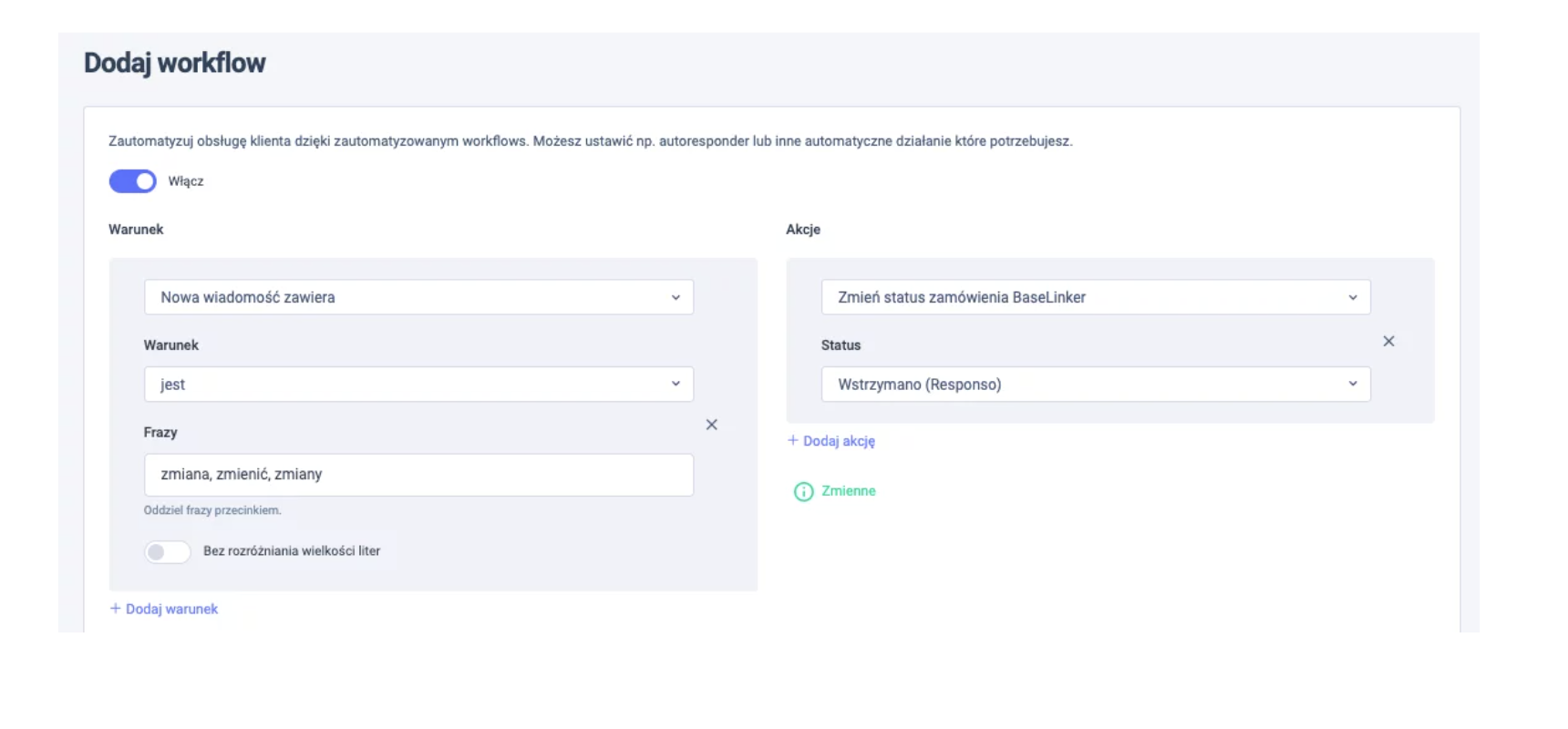This screenshot has height=729, width=1568.
Task: Disable the Włącz workflow switch
Action: click(x=133, y=181)
